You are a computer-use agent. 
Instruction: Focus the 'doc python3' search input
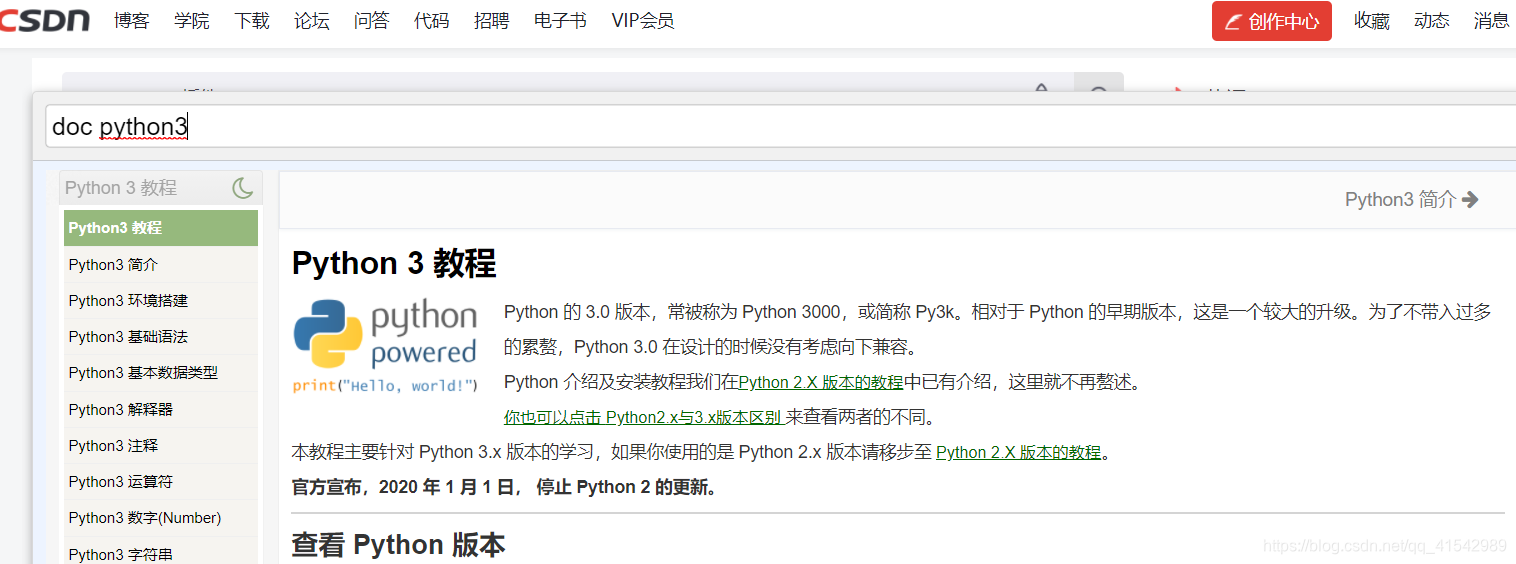[x=780, y=127]
